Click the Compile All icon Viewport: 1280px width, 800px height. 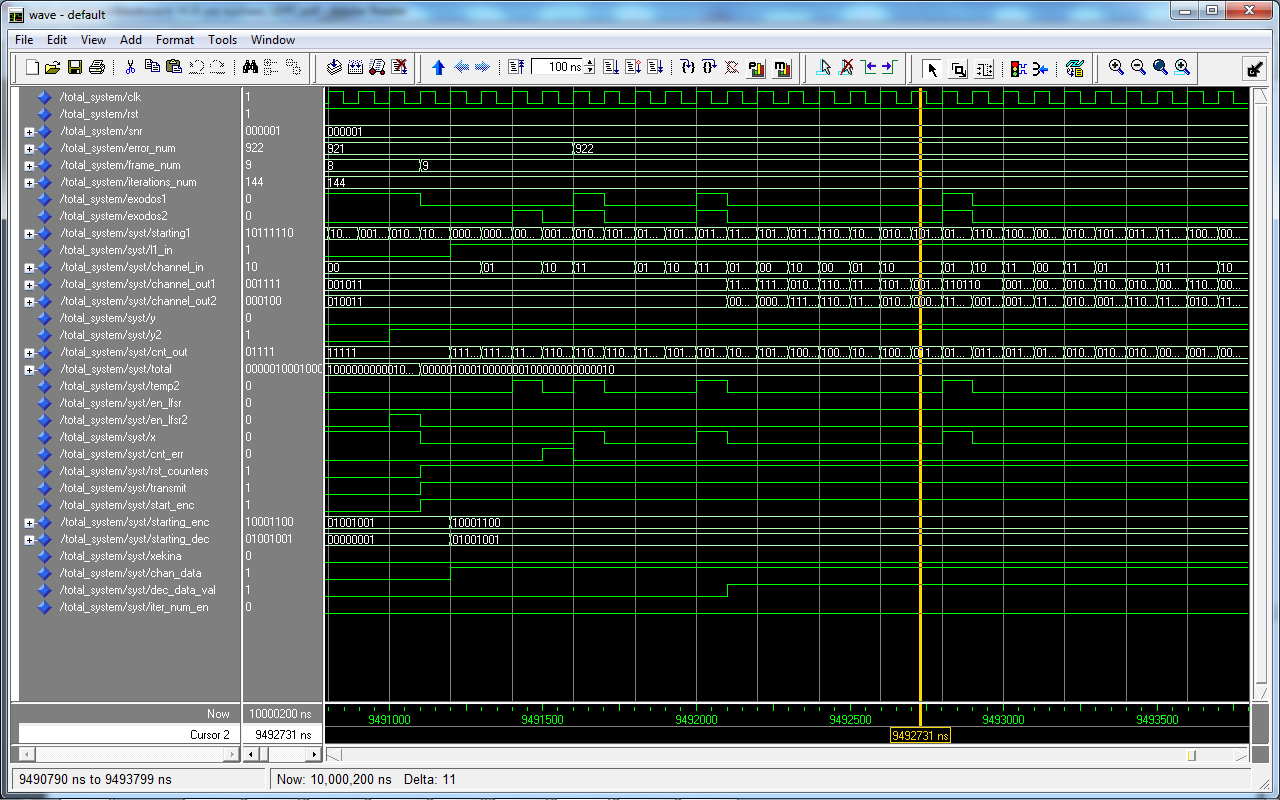357,68
